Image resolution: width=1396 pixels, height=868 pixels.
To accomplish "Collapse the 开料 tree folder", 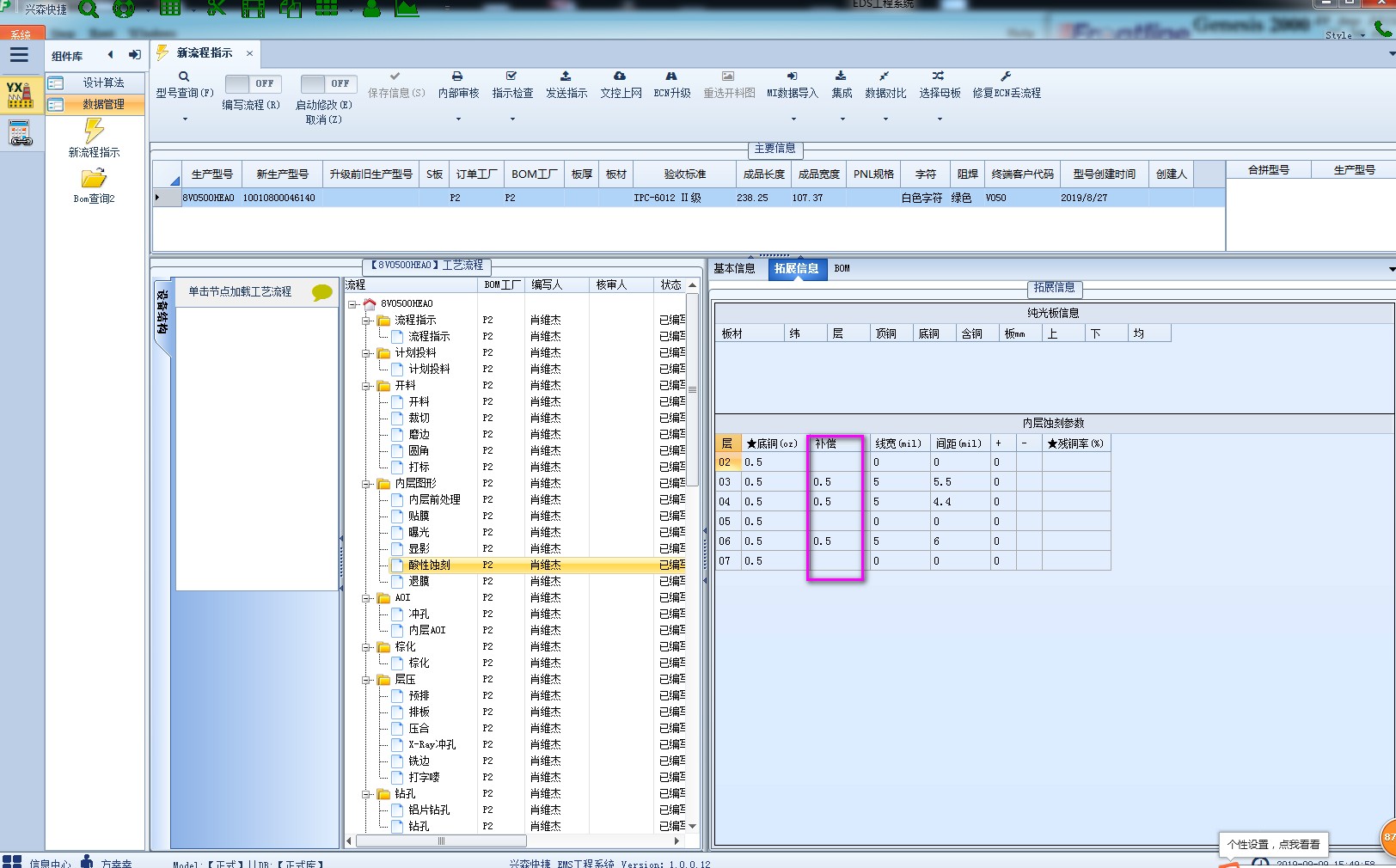I will (x=366, y=386).
